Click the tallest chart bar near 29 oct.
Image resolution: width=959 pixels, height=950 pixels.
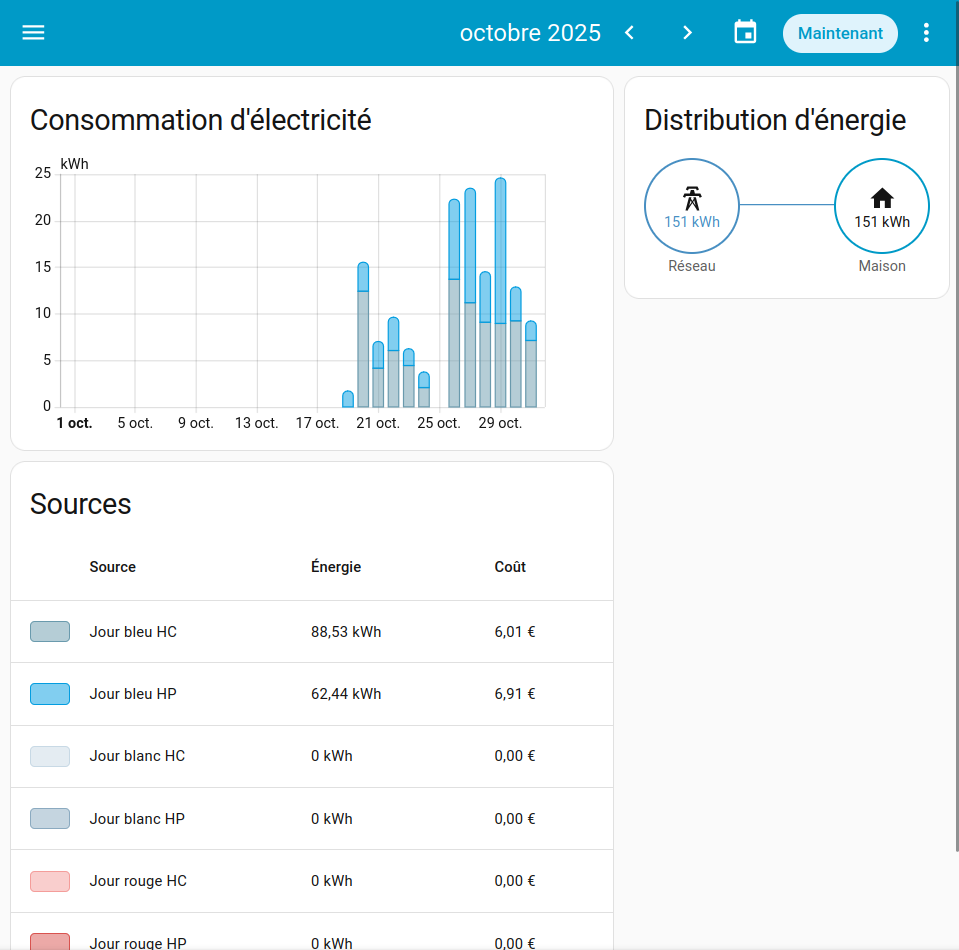point(500,292)
